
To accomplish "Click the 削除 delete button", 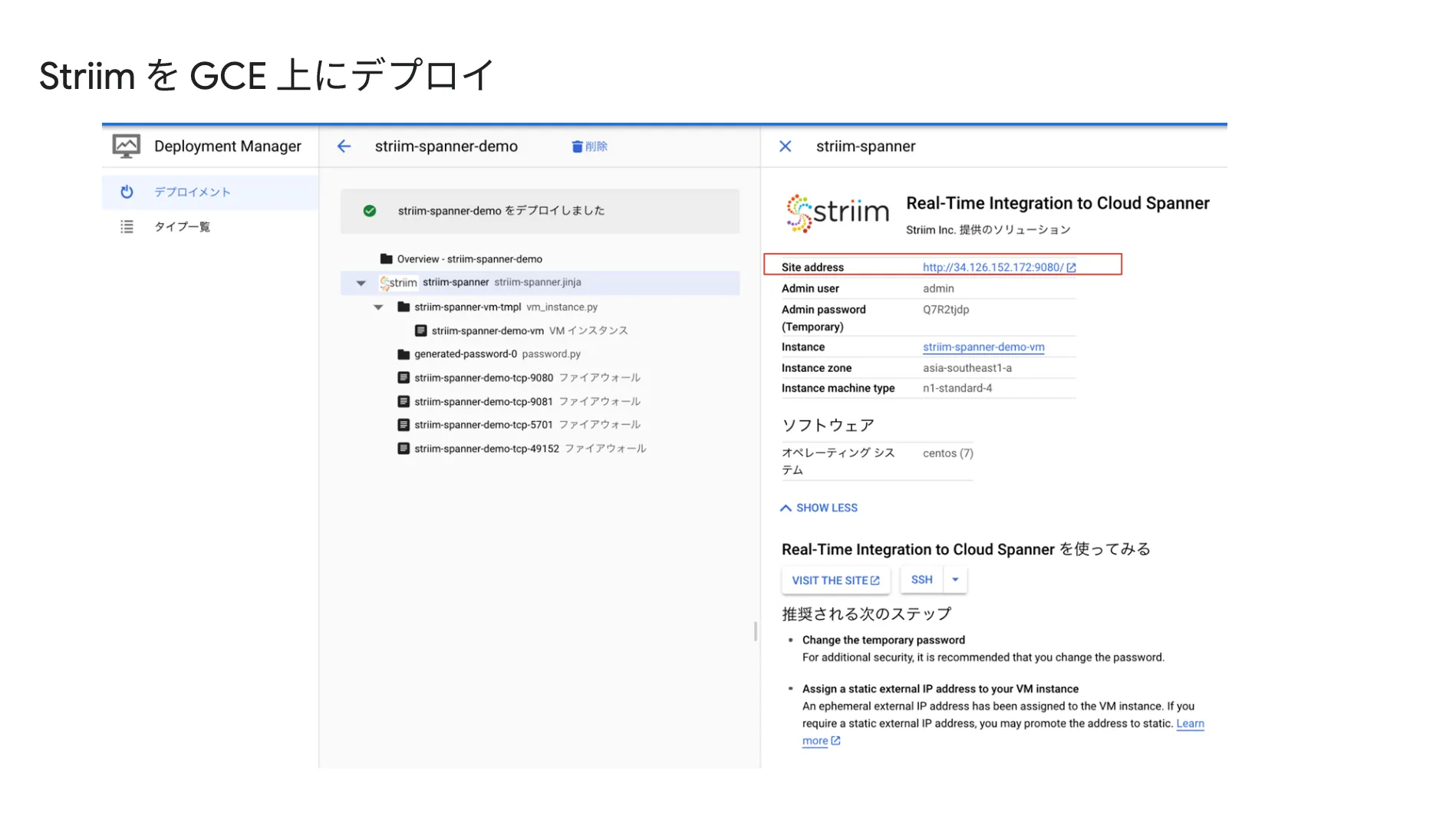I will pos(589,146).
